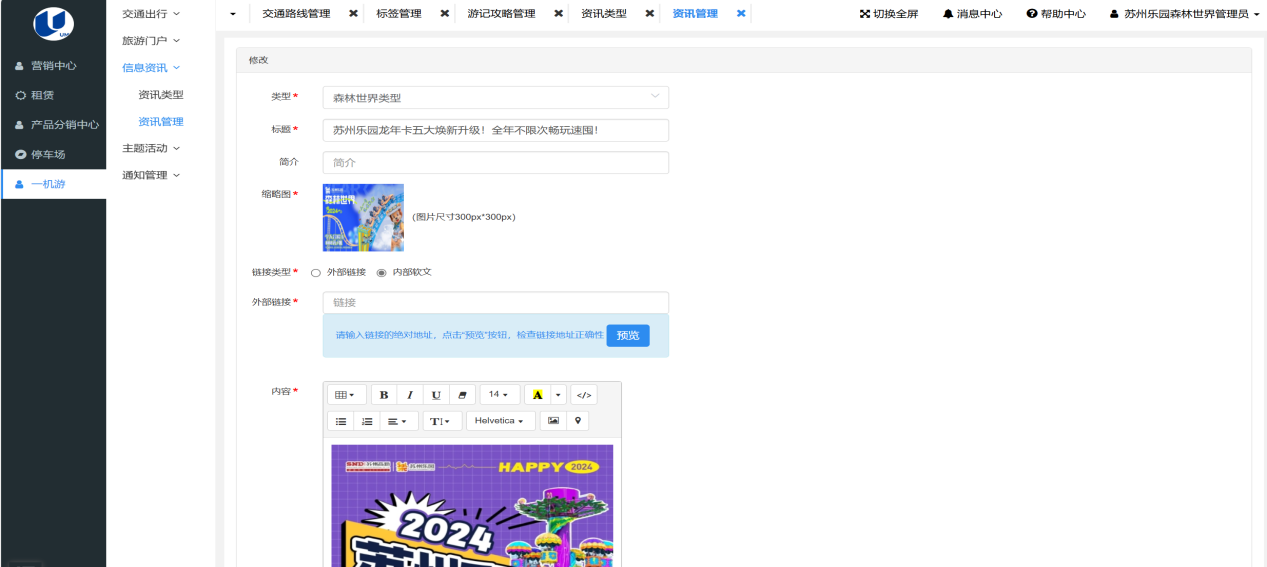Apply italic formatting in the editor
Viewport: 1267px width, 567px height.
point(410,395)
